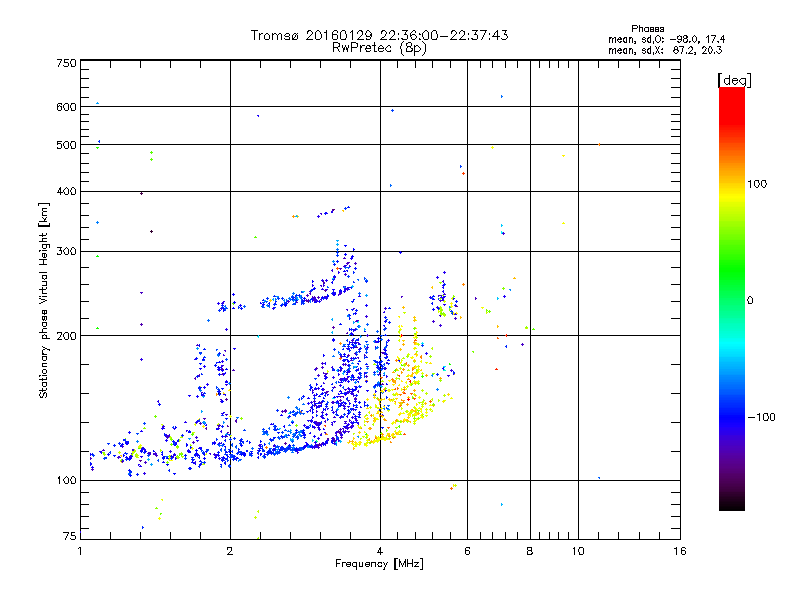800x600 pixels.
Task: Click the x-axis tick label '4'
Action: coord(380,551)
